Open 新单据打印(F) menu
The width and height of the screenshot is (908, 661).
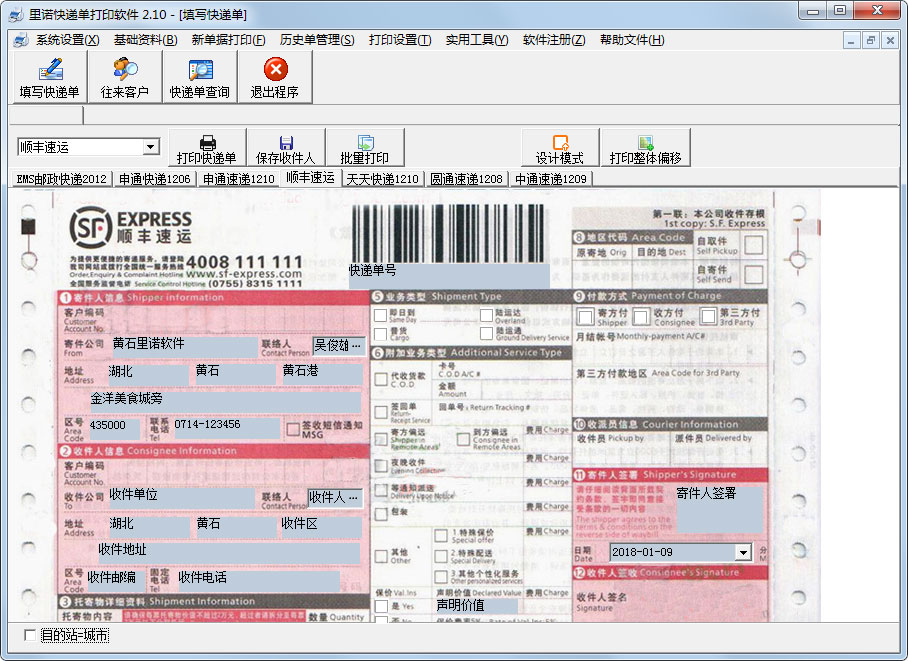228,40
